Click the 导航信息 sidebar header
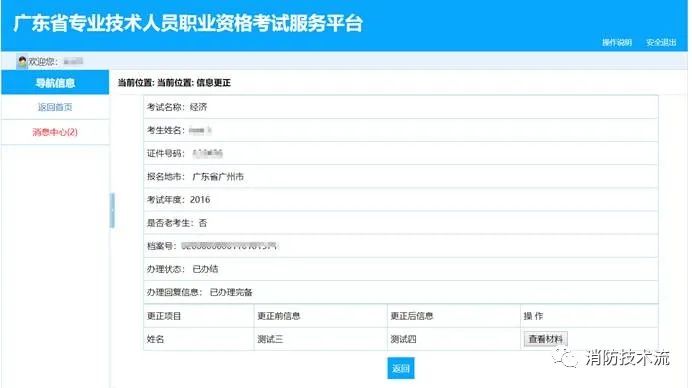The height and width of the screenshot is (388, 692). click(55, 83)
